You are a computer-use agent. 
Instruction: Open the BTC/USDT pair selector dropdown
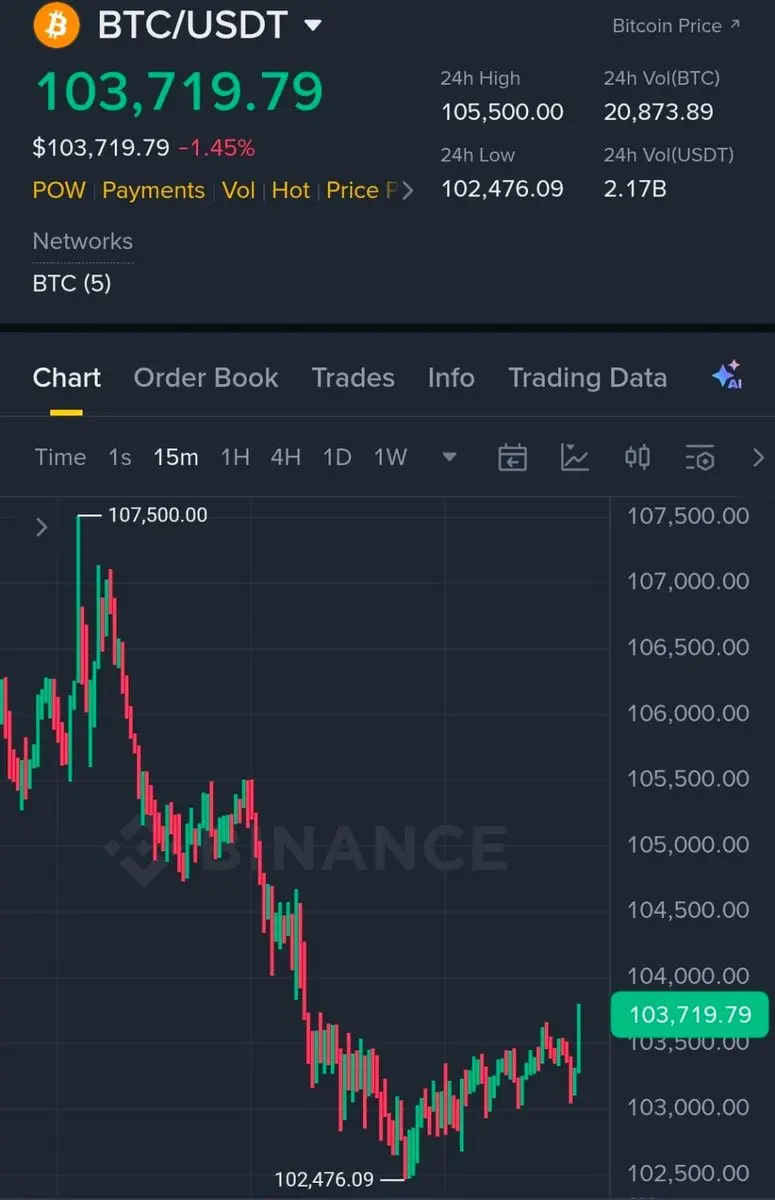click(312, 25)
